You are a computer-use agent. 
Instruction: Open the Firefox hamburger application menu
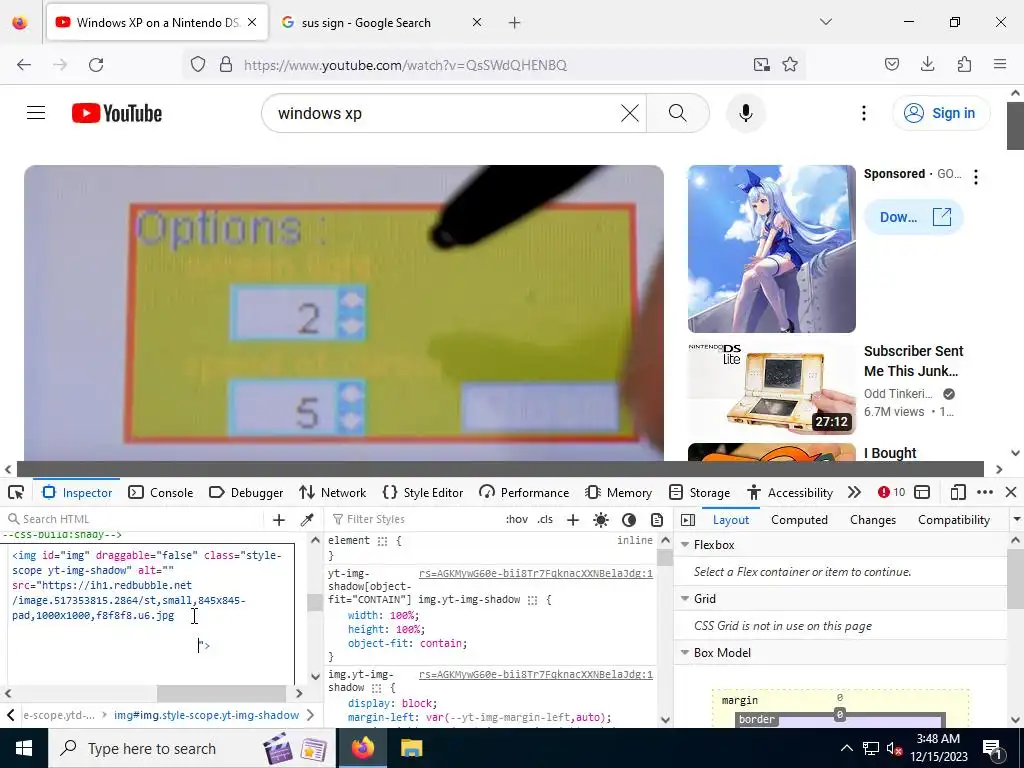1000,64
